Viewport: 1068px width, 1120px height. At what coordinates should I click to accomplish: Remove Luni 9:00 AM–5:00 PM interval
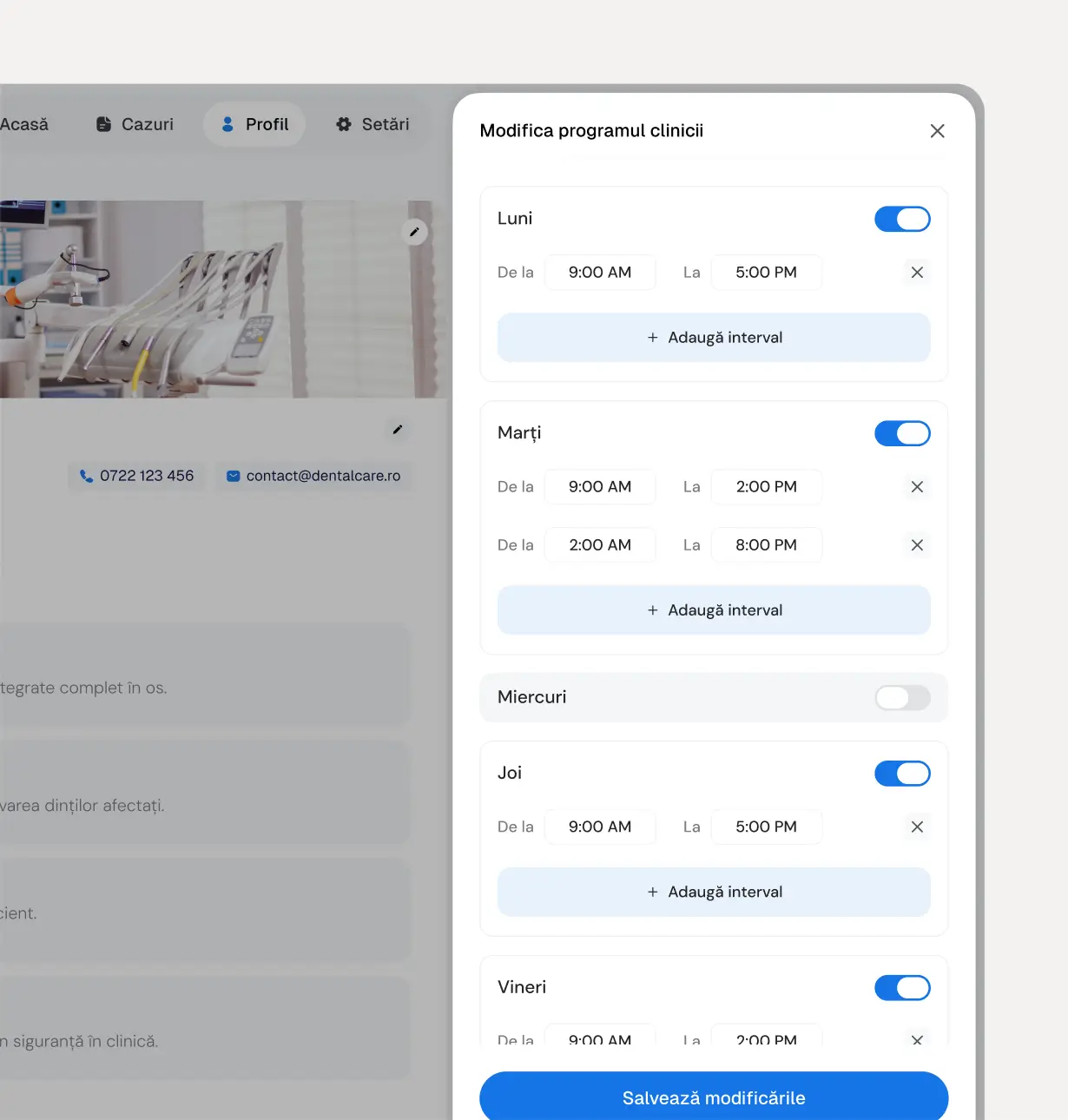coord(917,273)
